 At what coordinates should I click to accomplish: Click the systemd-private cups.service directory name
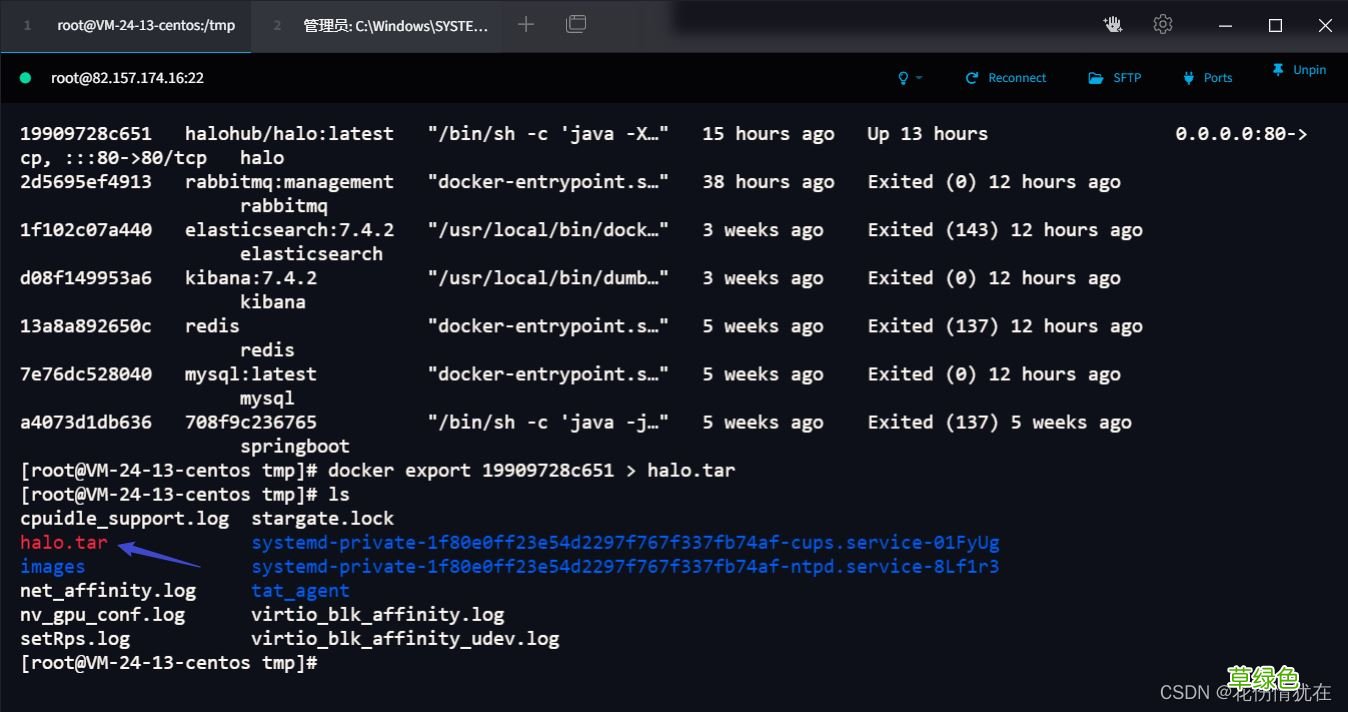point(625,542)
